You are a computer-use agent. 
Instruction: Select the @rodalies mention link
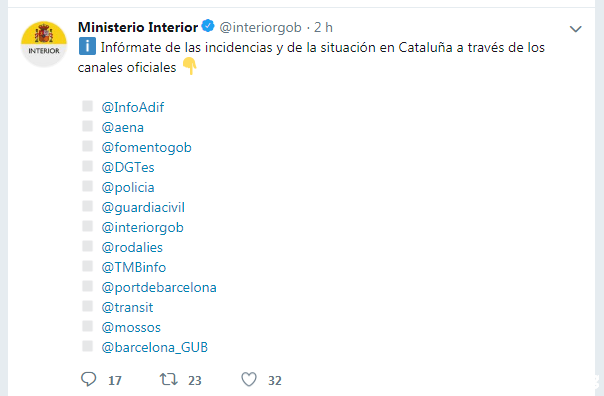pos(132,247)
